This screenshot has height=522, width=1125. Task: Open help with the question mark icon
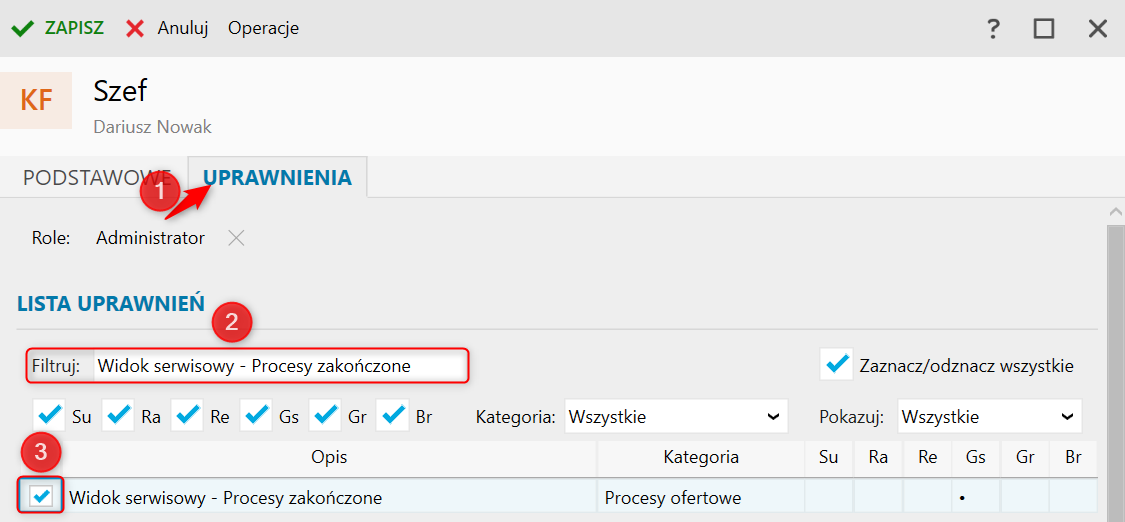(x=993, y=28)
